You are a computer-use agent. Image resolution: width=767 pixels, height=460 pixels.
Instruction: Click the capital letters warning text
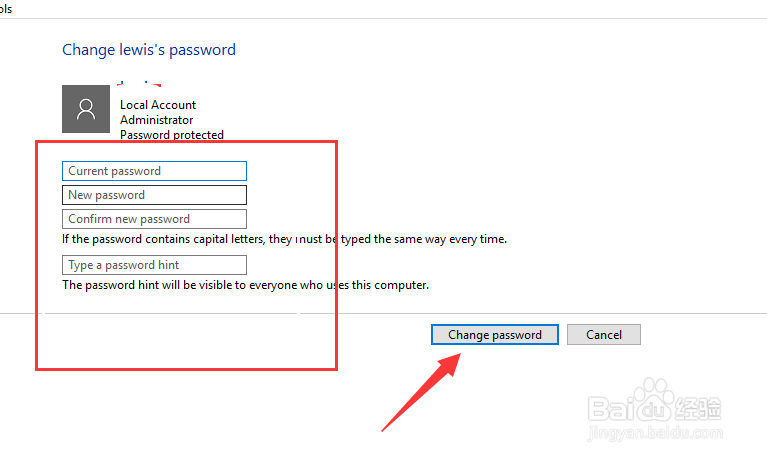click(284, 240)
